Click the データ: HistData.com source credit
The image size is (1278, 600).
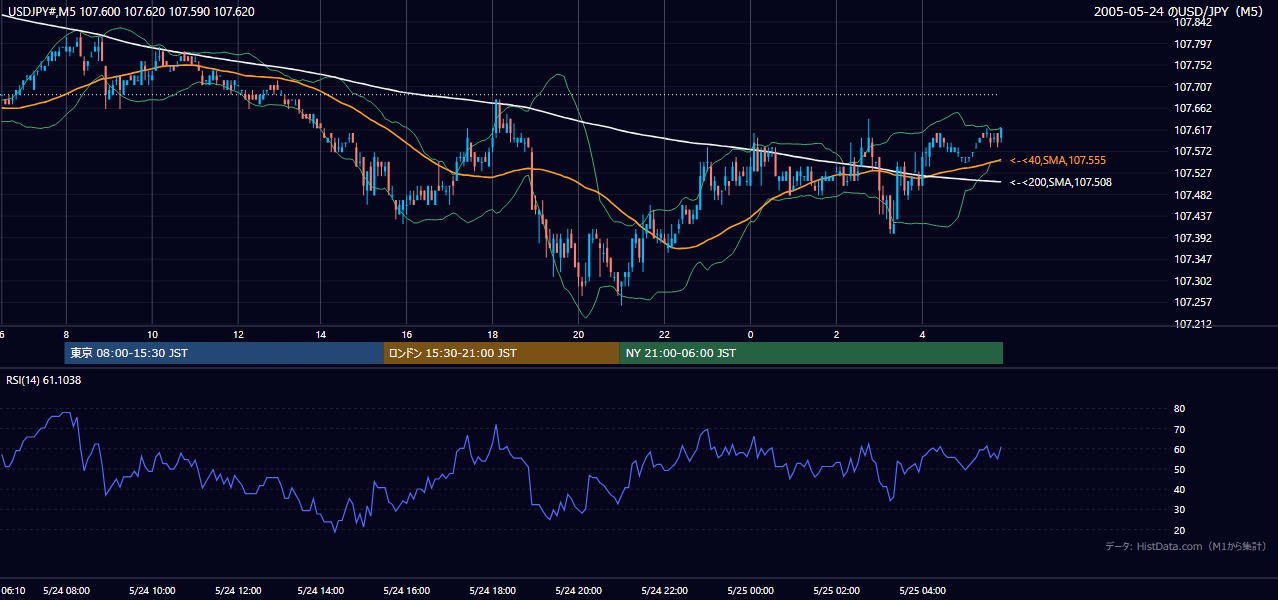tap(1186, 546)
